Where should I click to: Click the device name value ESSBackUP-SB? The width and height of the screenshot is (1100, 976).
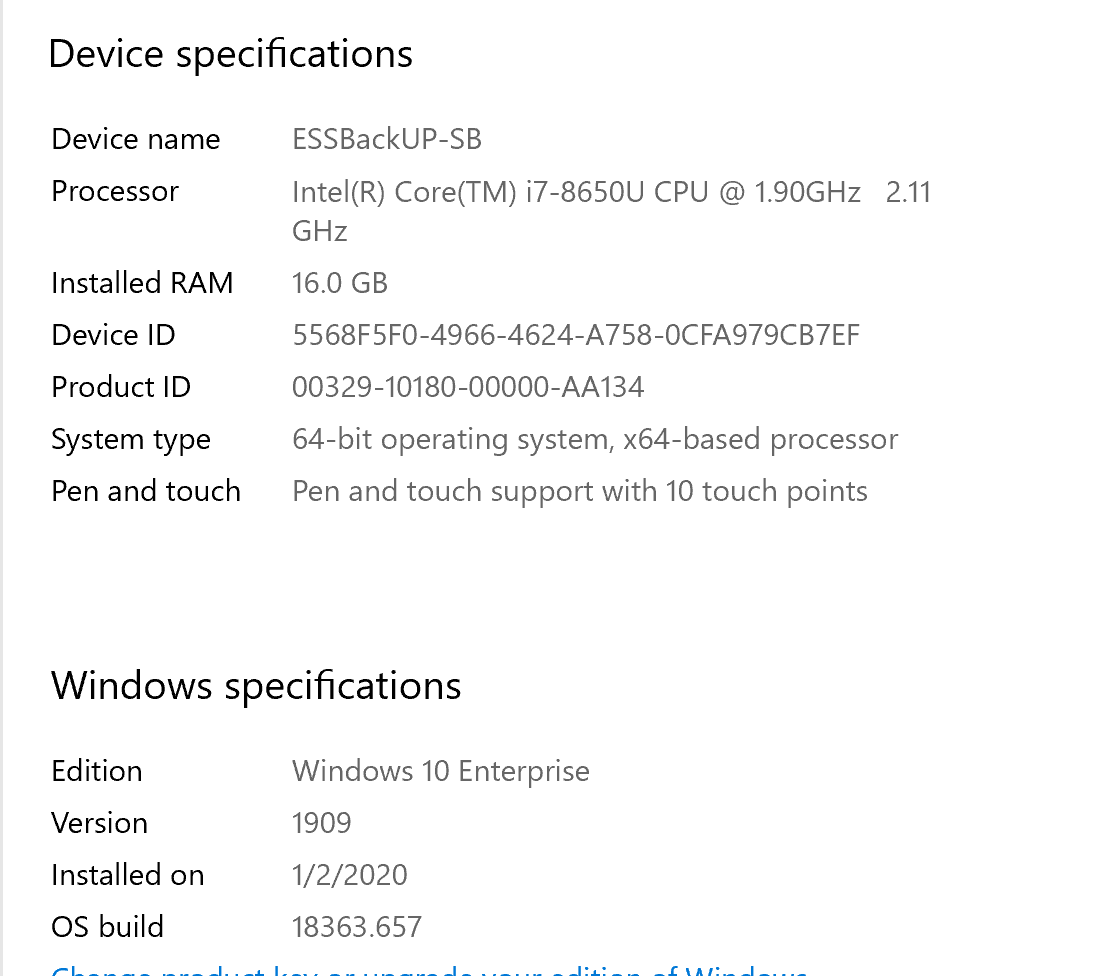tap(387, 139)
